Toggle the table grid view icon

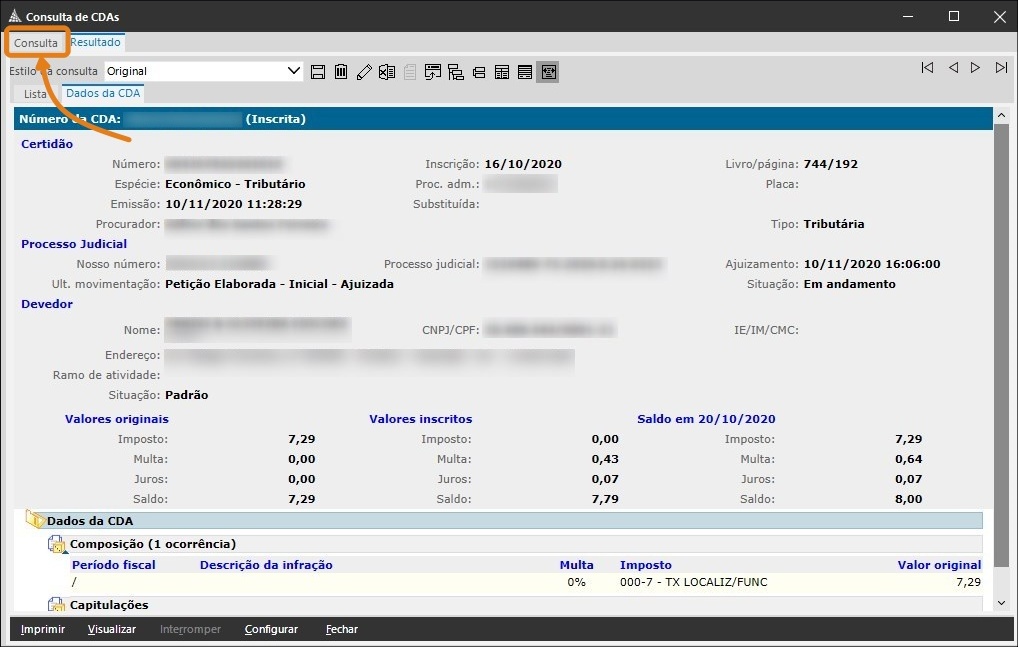(x=502, y=72)
